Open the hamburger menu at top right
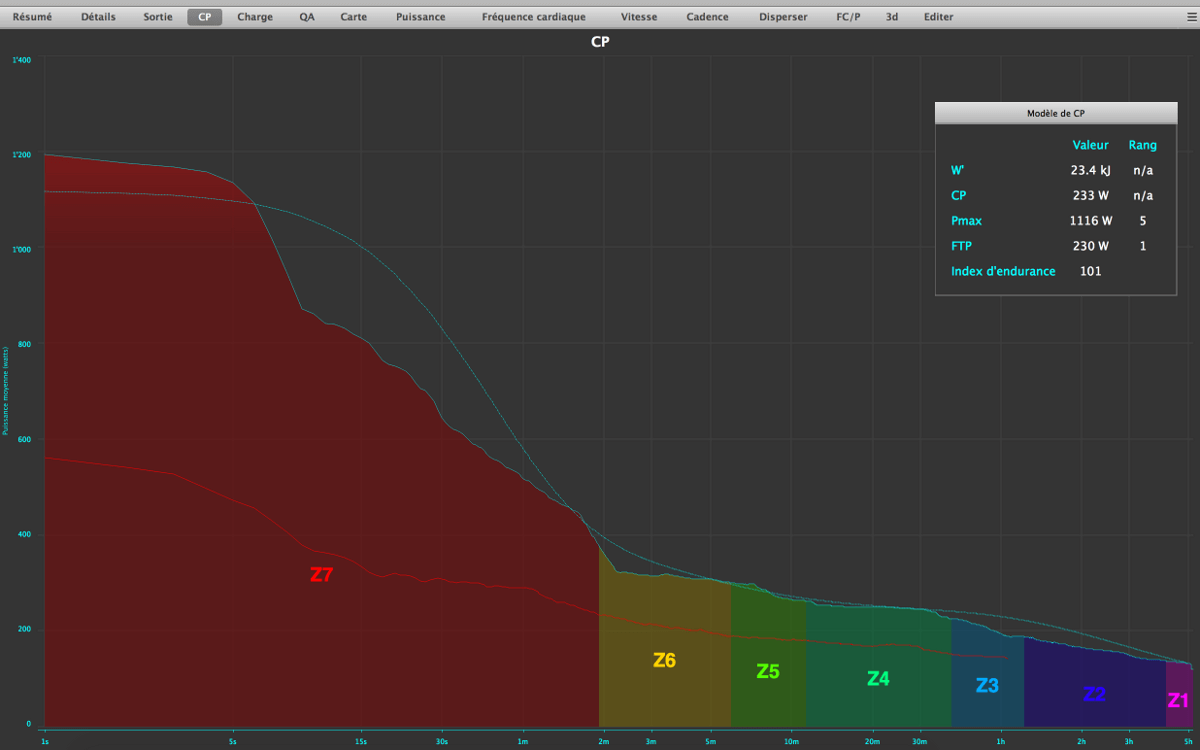 [1190, 17]
